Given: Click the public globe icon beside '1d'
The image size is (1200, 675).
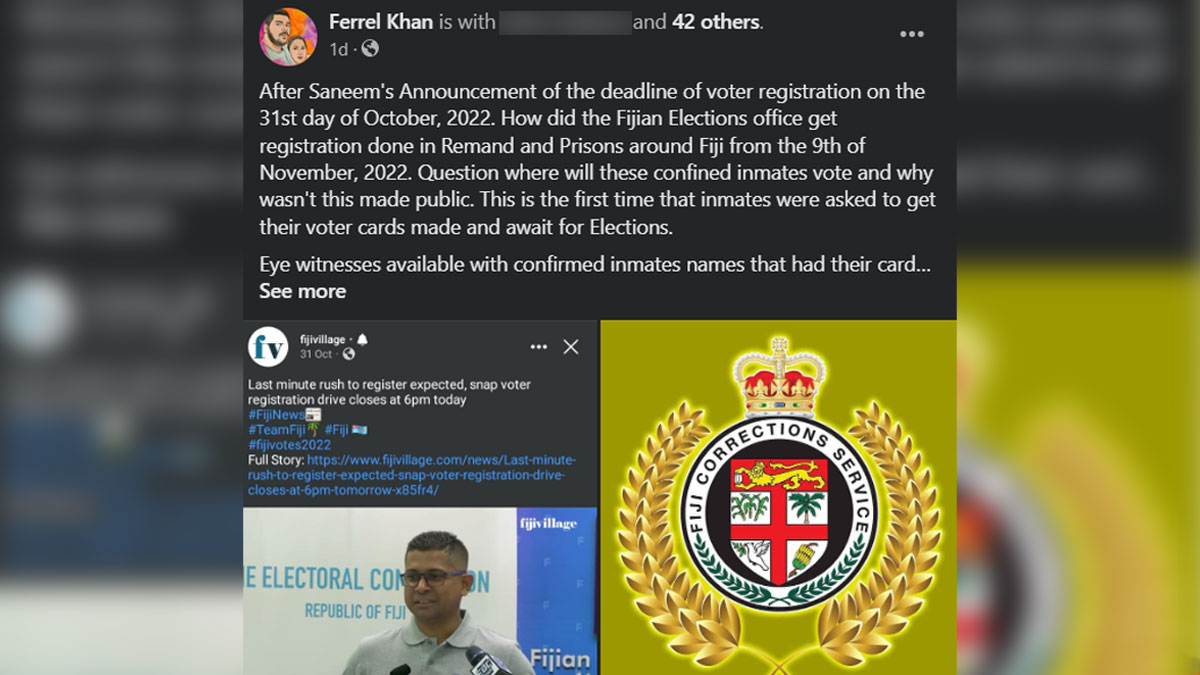Looking at the screenshot, I should pos(370,48).
